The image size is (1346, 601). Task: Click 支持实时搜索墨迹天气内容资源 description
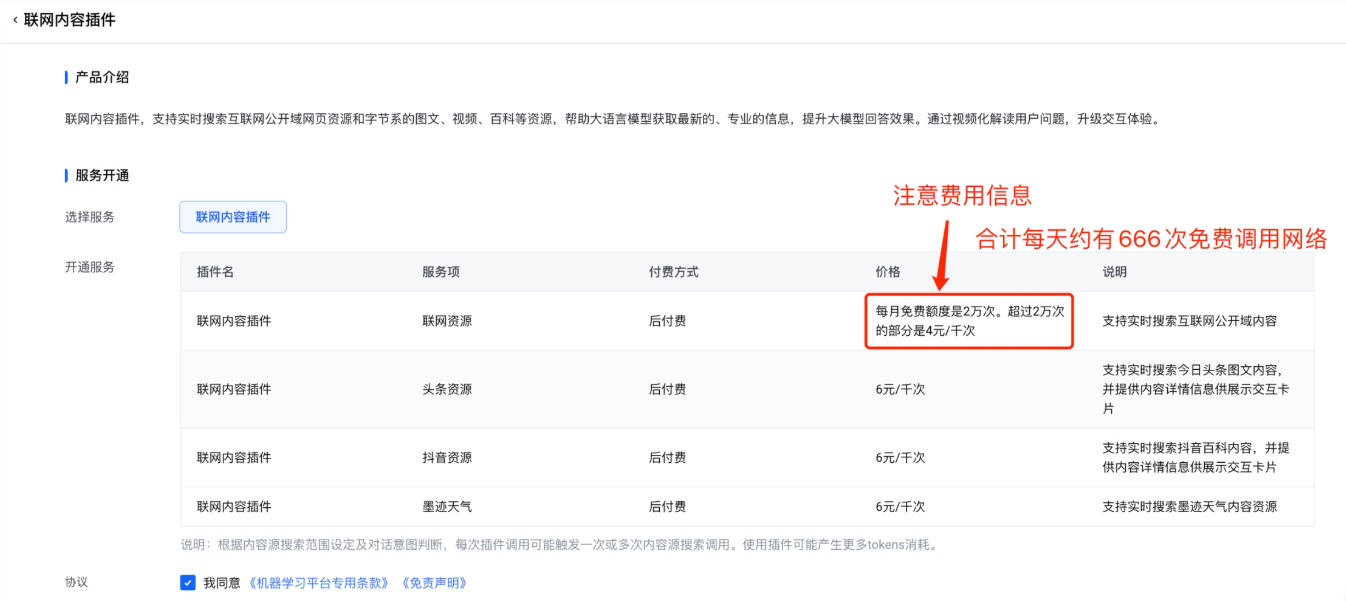click(1189, 507)
